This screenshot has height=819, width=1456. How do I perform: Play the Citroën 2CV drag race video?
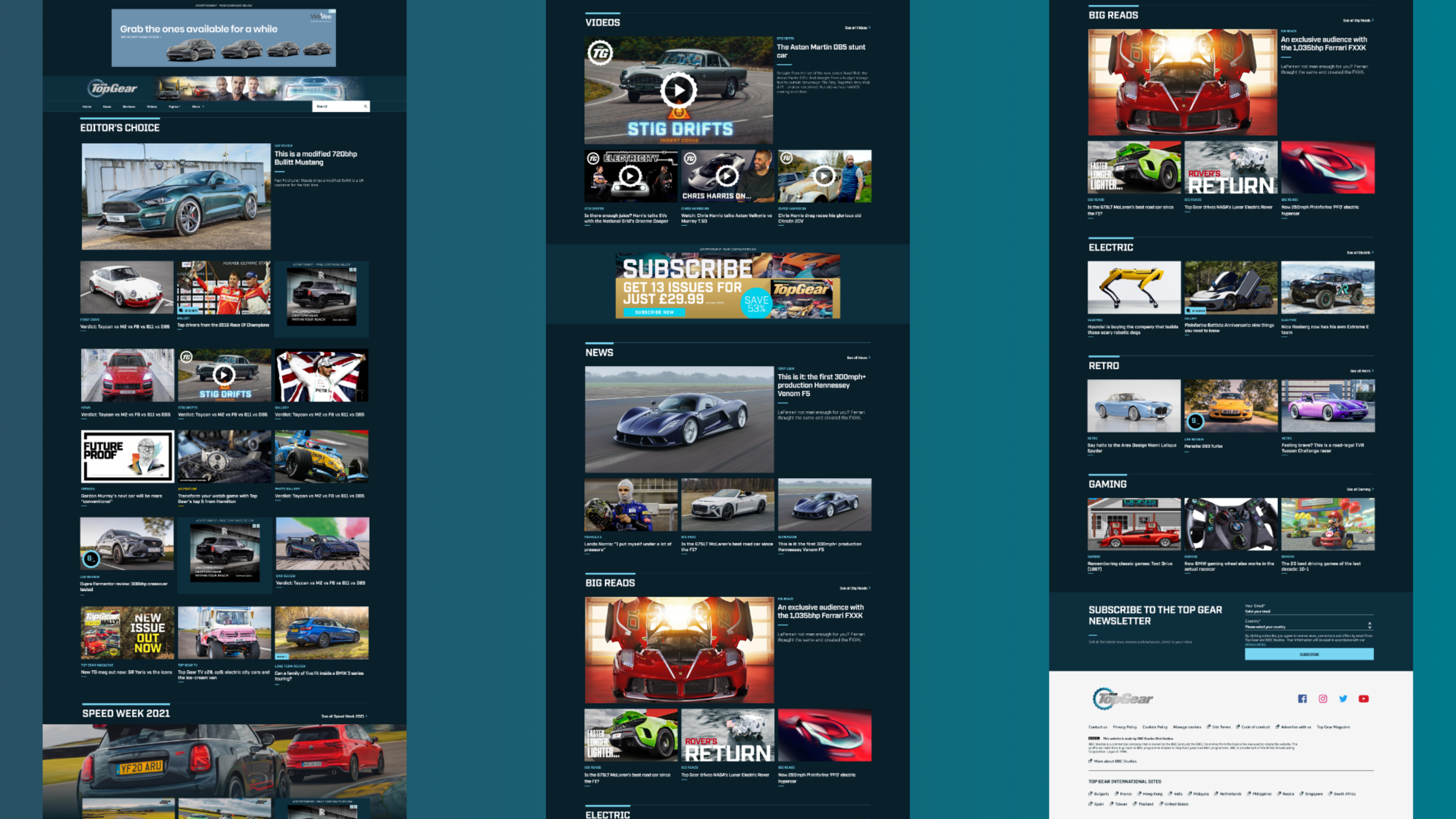click(824, 175)
